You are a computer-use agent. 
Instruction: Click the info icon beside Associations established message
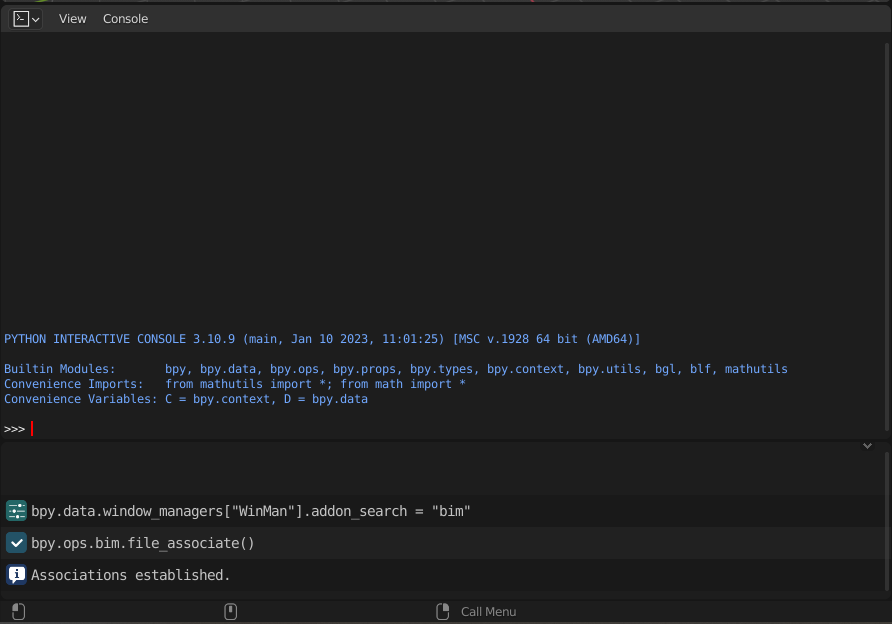[16, 574]
